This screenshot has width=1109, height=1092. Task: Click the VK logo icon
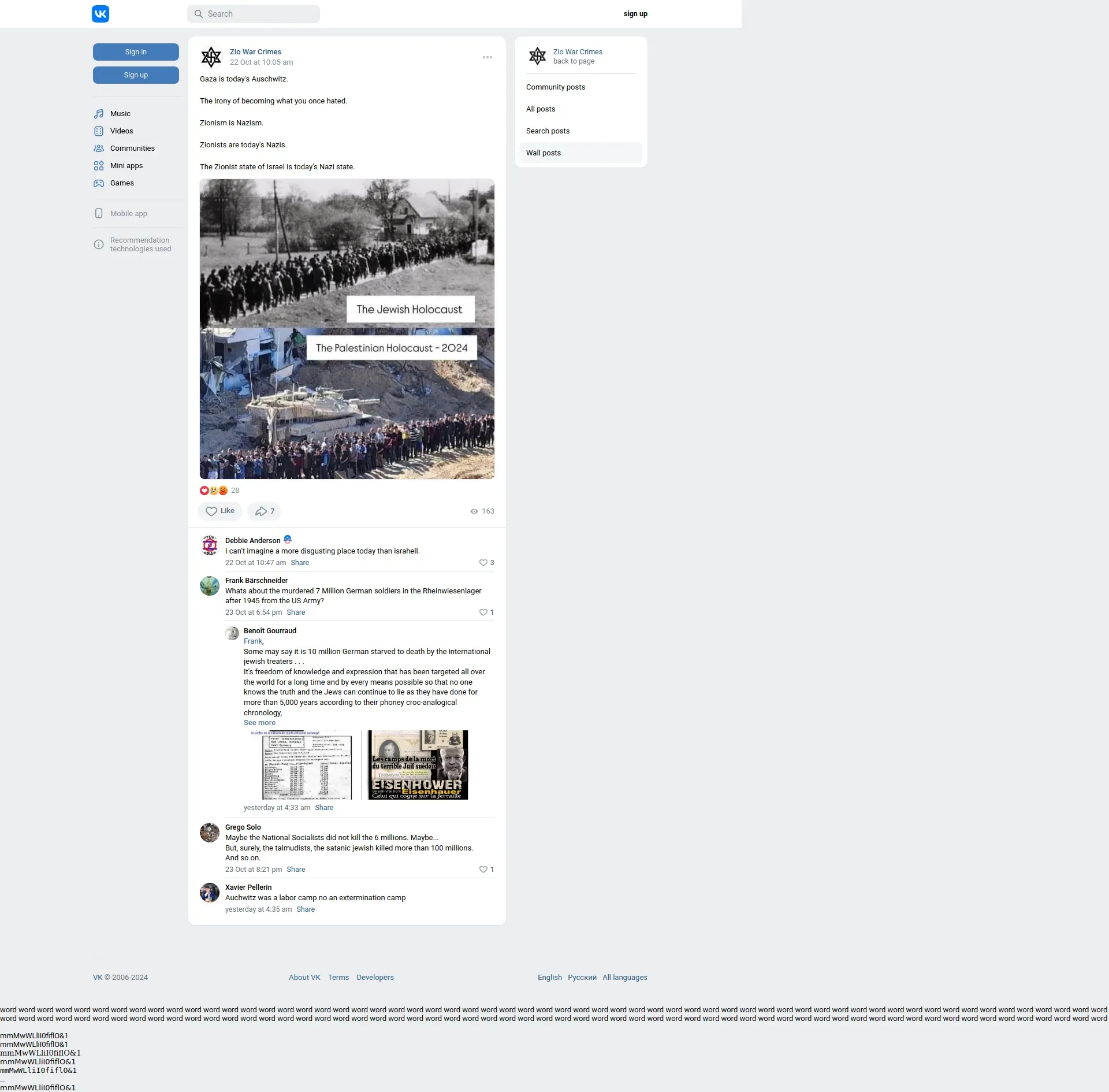pos(101,14)
